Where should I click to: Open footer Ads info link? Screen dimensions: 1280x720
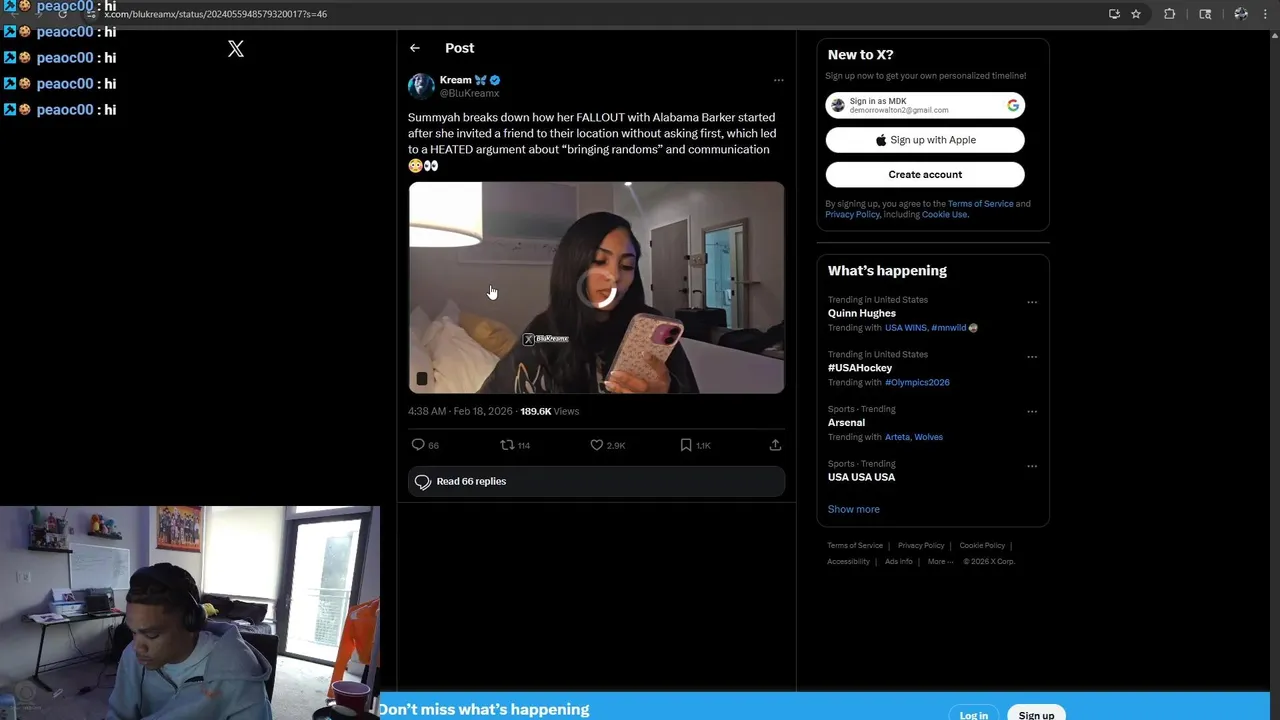(x=898, y=562)
